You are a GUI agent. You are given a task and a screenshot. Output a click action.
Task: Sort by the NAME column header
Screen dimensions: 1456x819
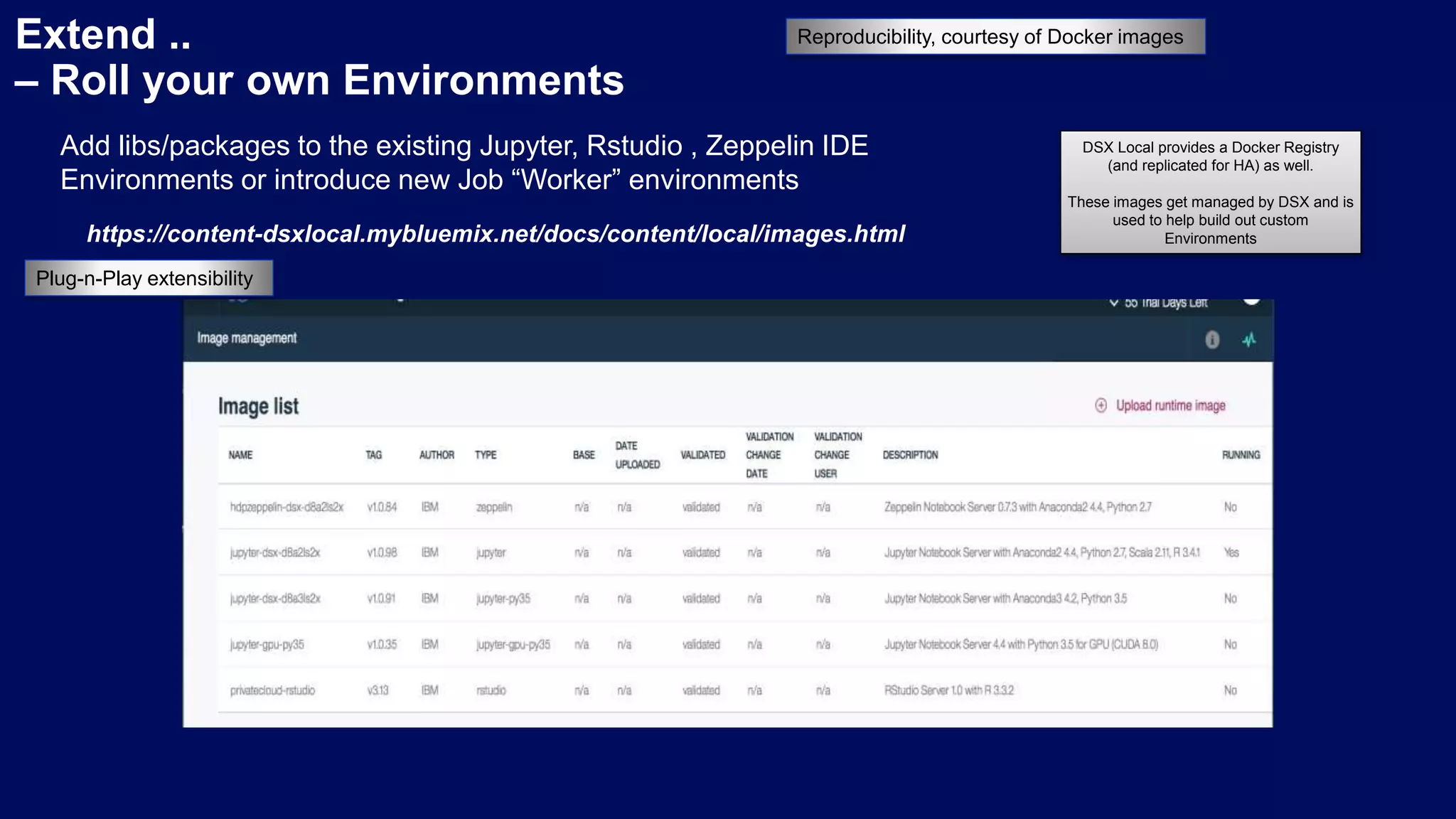point(240,455)
